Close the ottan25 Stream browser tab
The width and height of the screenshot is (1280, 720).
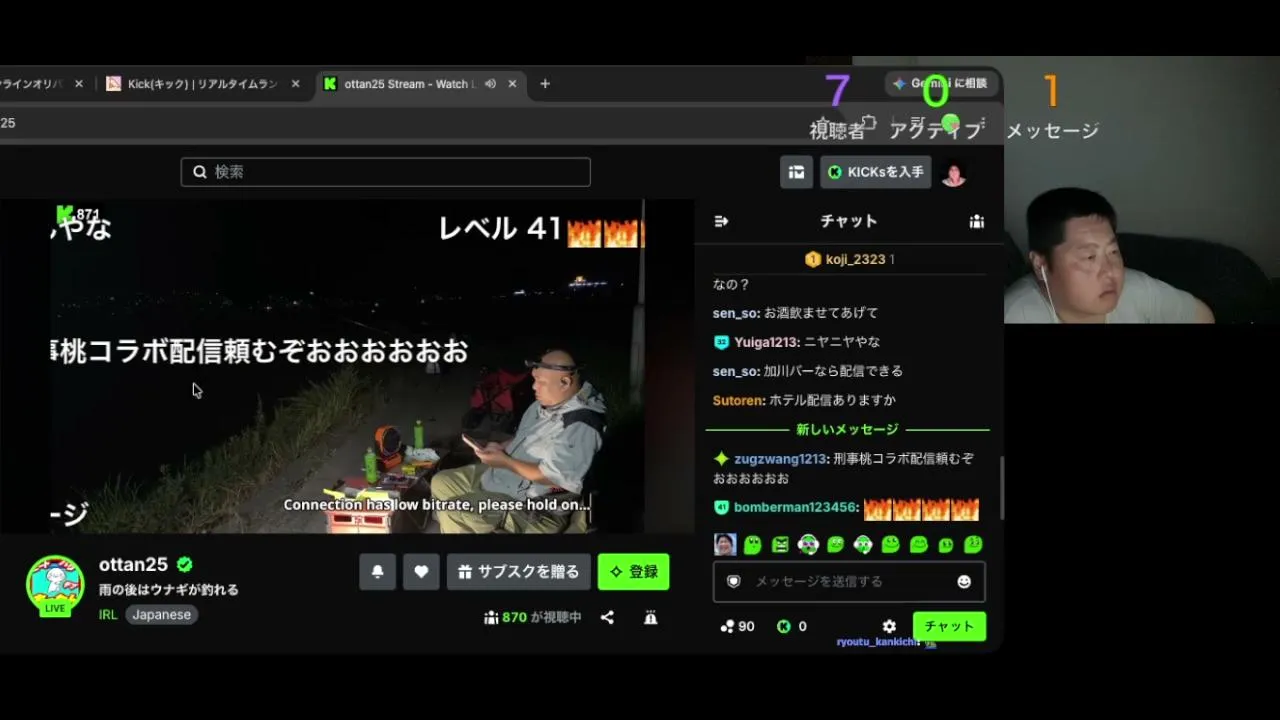[x=512, y=84]
